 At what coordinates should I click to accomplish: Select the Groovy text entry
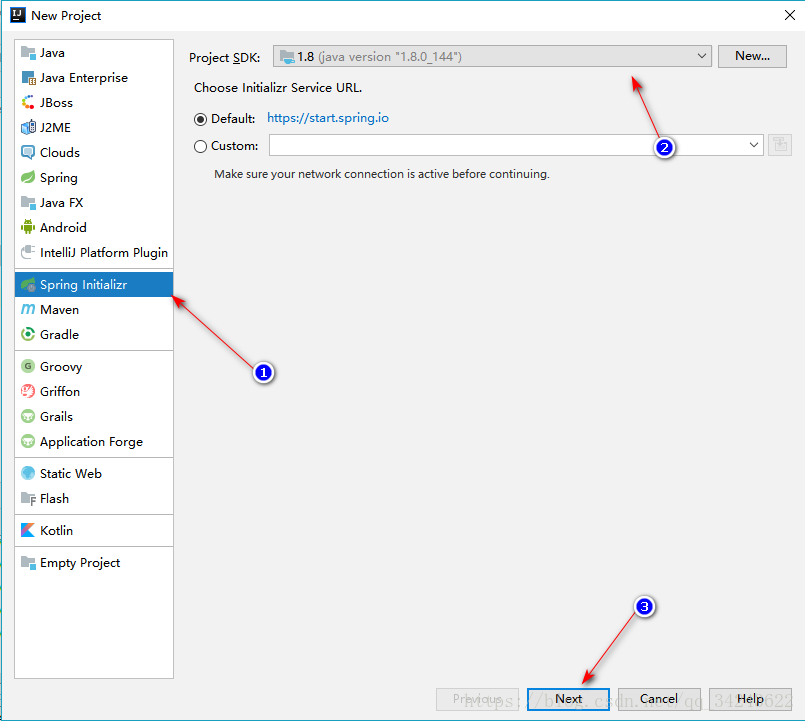[61, 367]
